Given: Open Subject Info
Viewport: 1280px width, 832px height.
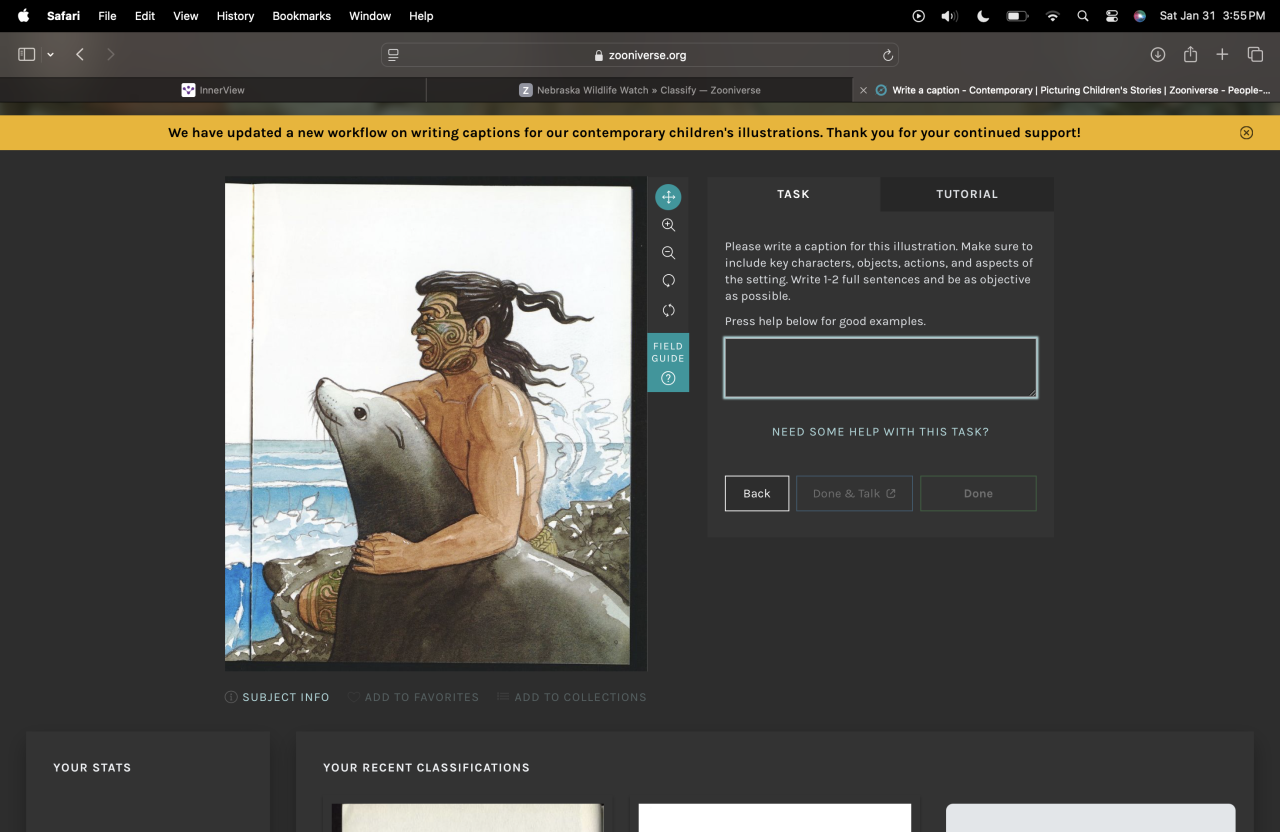Looking at the screenshot, I should [277, 697].
